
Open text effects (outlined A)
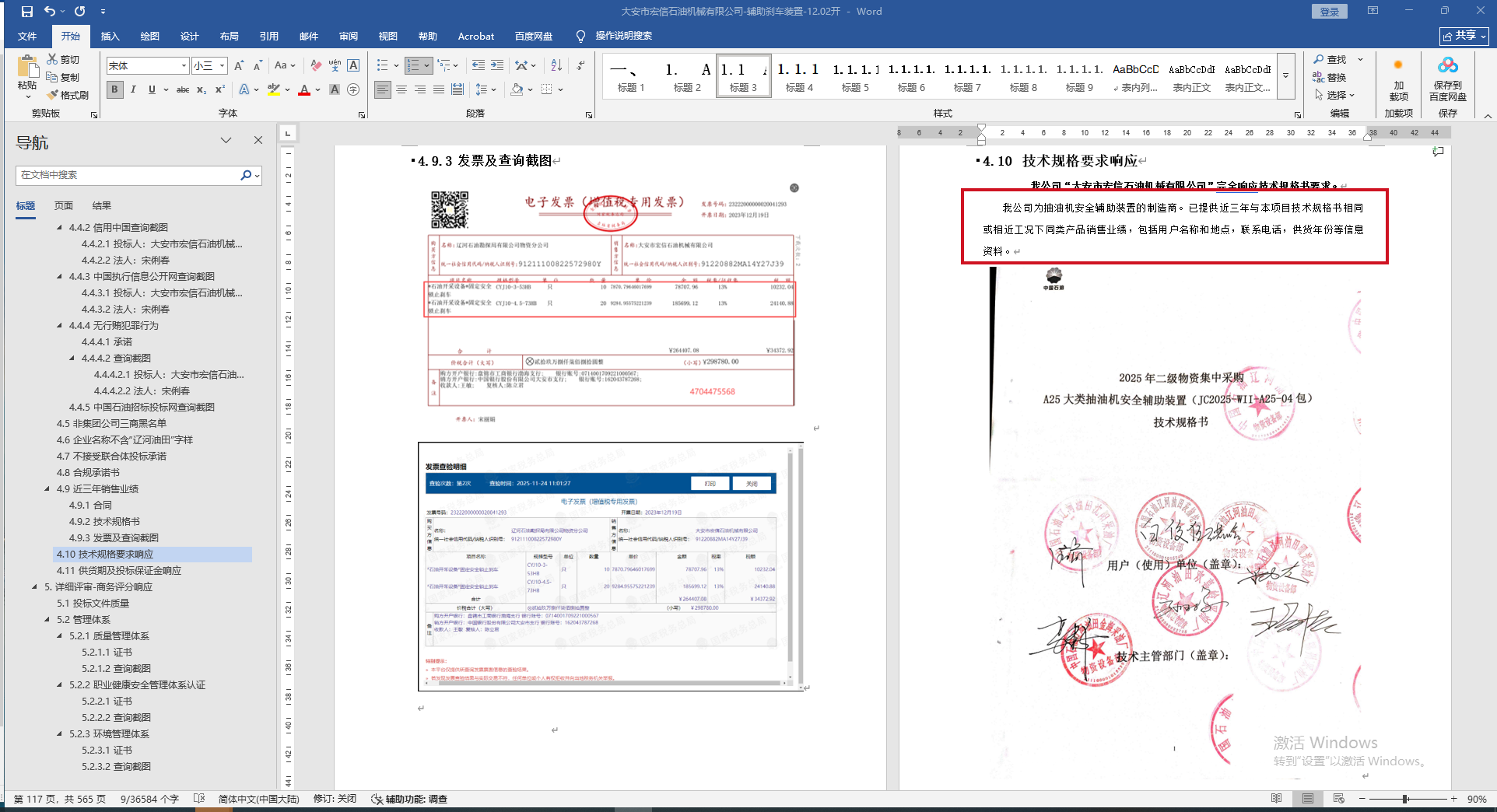tap(244, 89)
